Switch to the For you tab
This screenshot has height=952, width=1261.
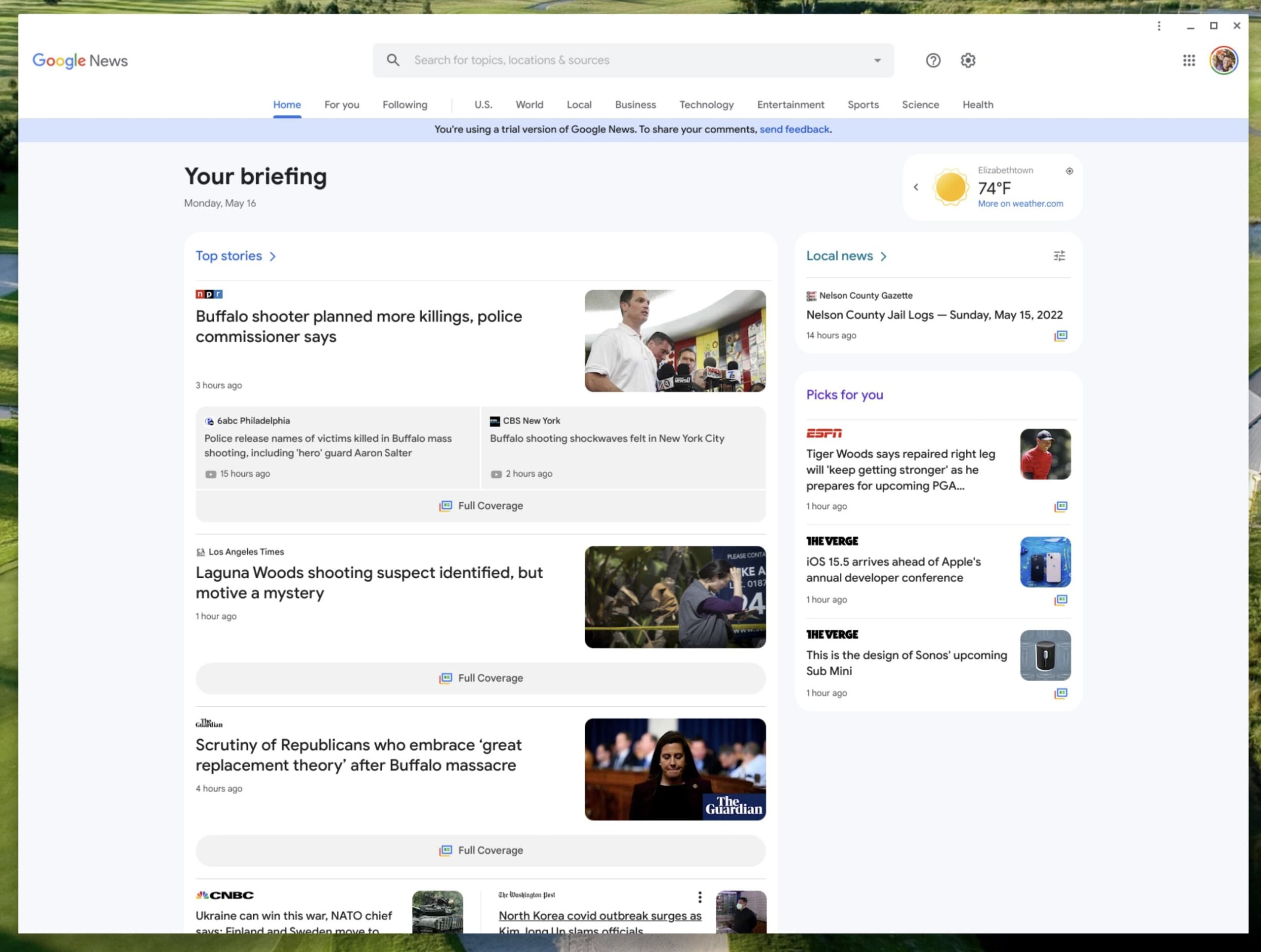tap(341, 105)
